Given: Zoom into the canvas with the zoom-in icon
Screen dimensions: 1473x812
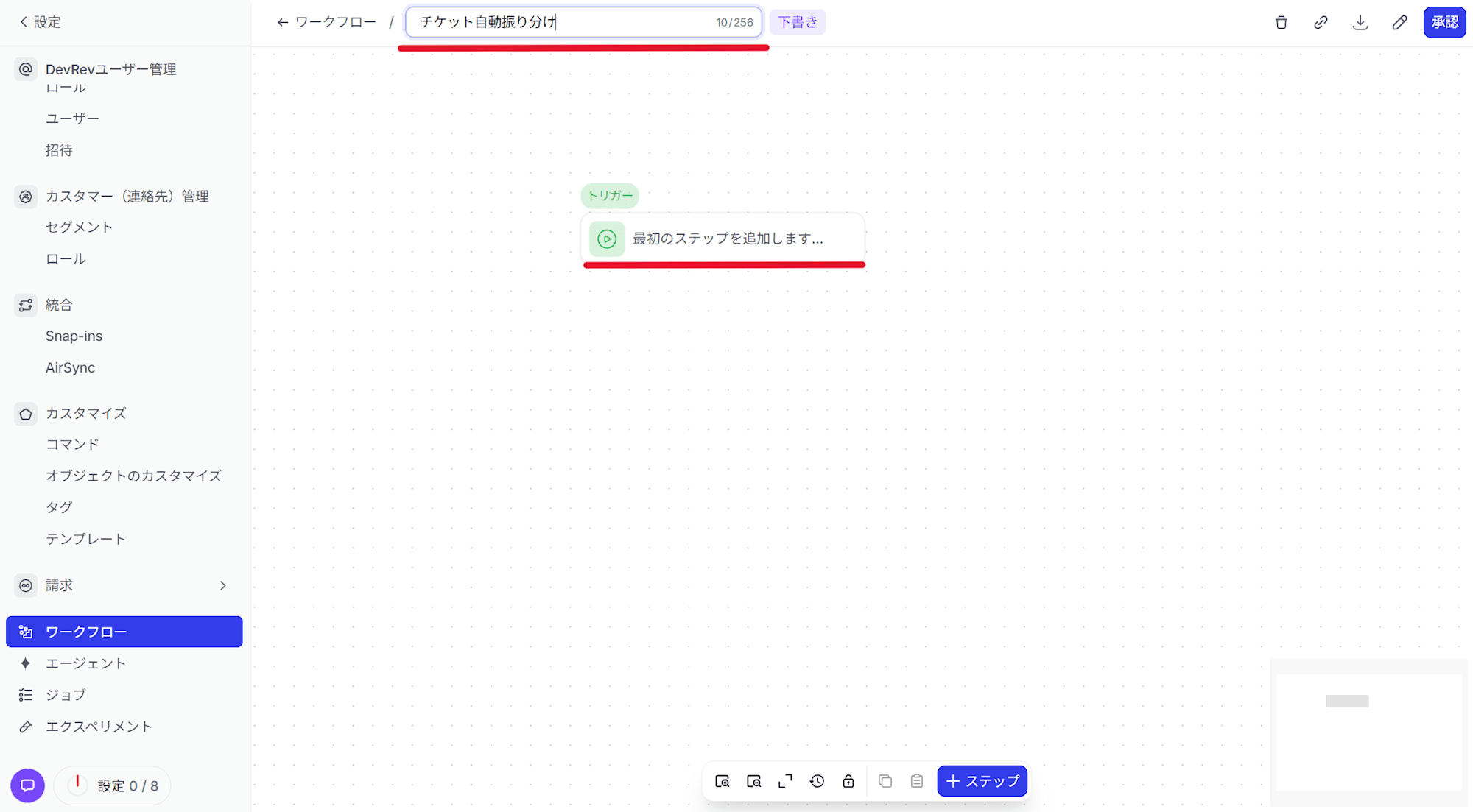Looking at the screenshot, I should 723,781.
